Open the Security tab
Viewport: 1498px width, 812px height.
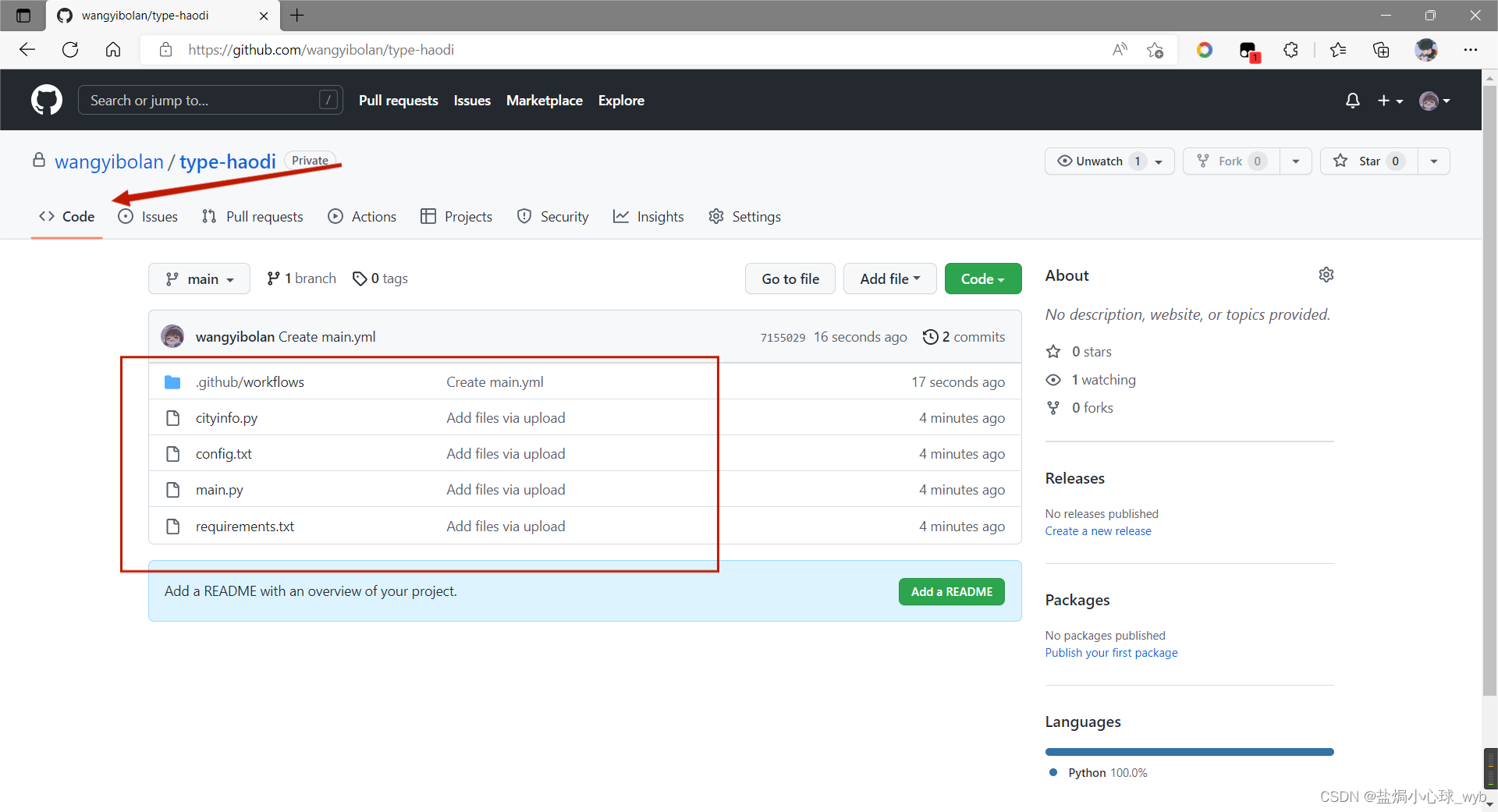click(553, 217)
